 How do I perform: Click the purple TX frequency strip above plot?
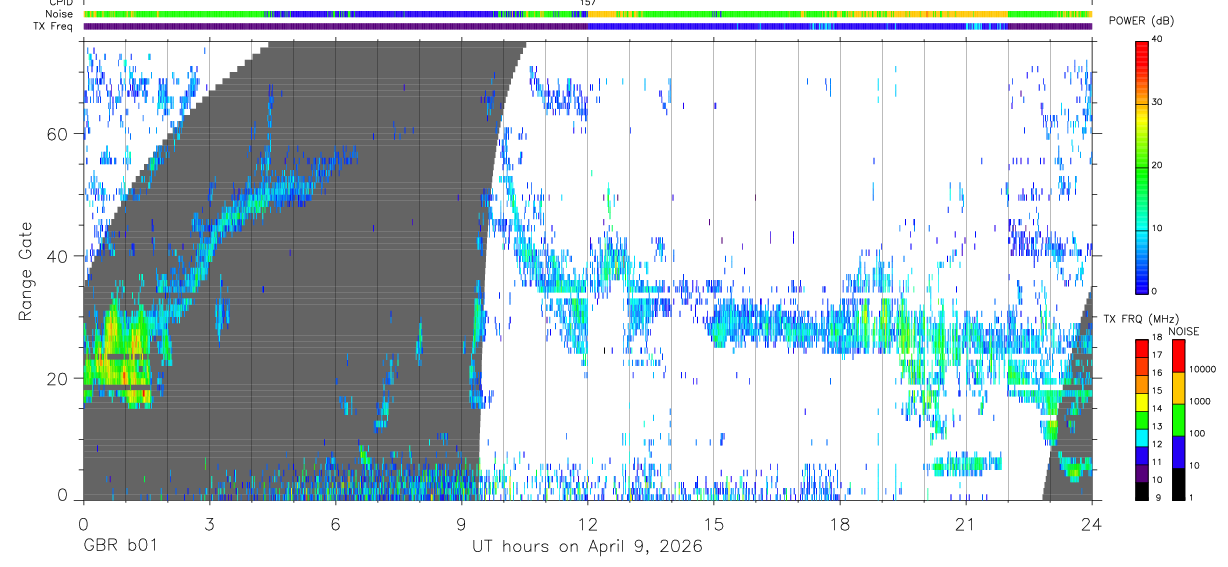587,27
